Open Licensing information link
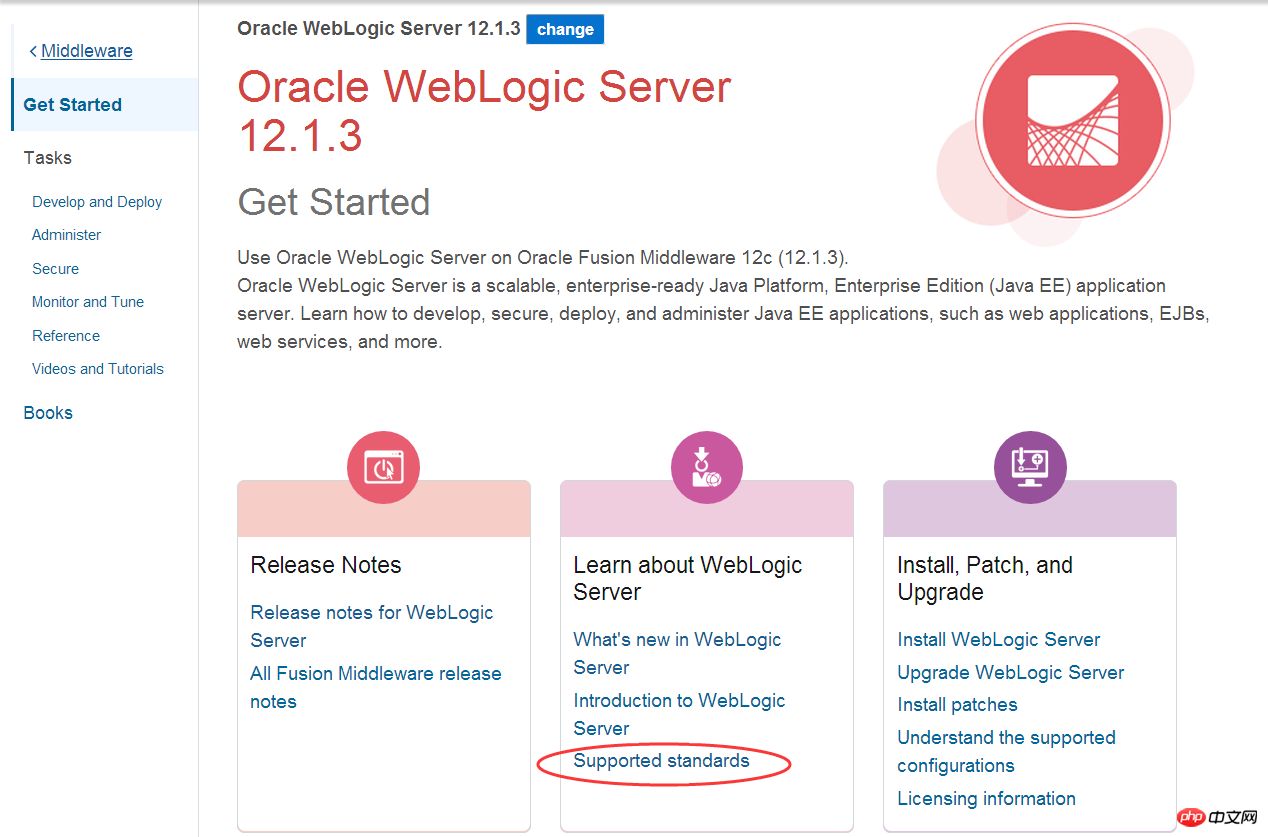Viewport: 1268px width, 837px height. (x=986, y=798)
